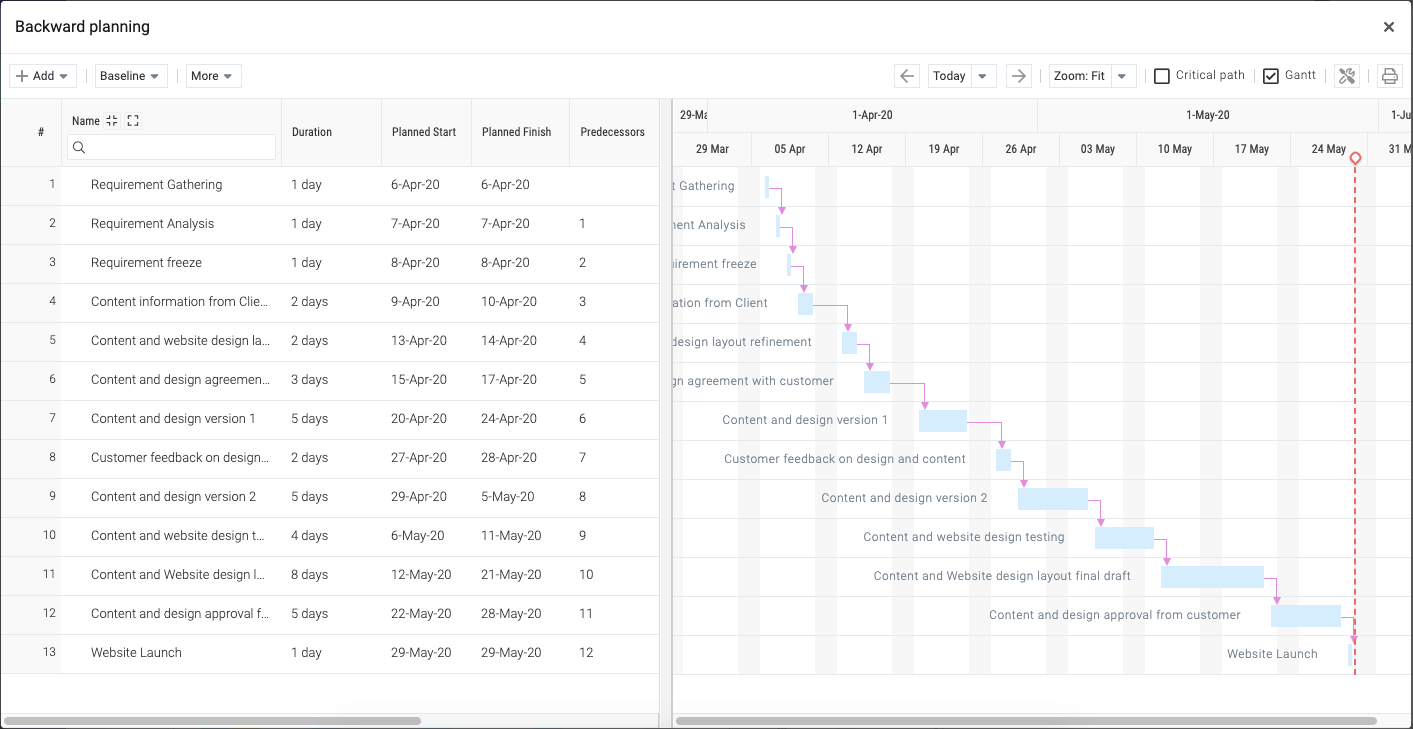
Task: Enable the Critical path checkbox
Action: coord(1162,76)
